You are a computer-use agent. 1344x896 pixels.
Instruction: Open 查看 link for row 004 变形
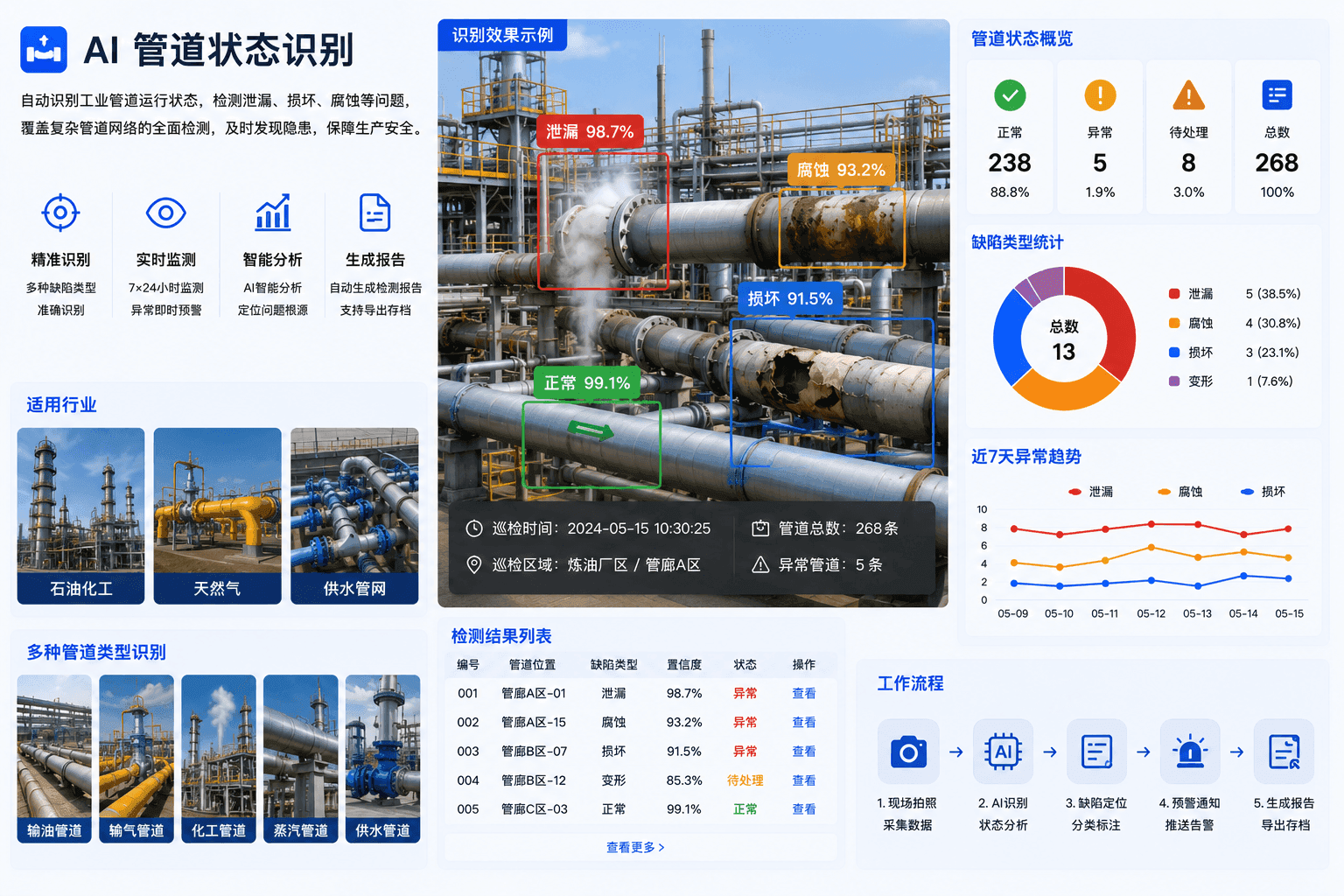pyautogui.click(x=804, y=780)
